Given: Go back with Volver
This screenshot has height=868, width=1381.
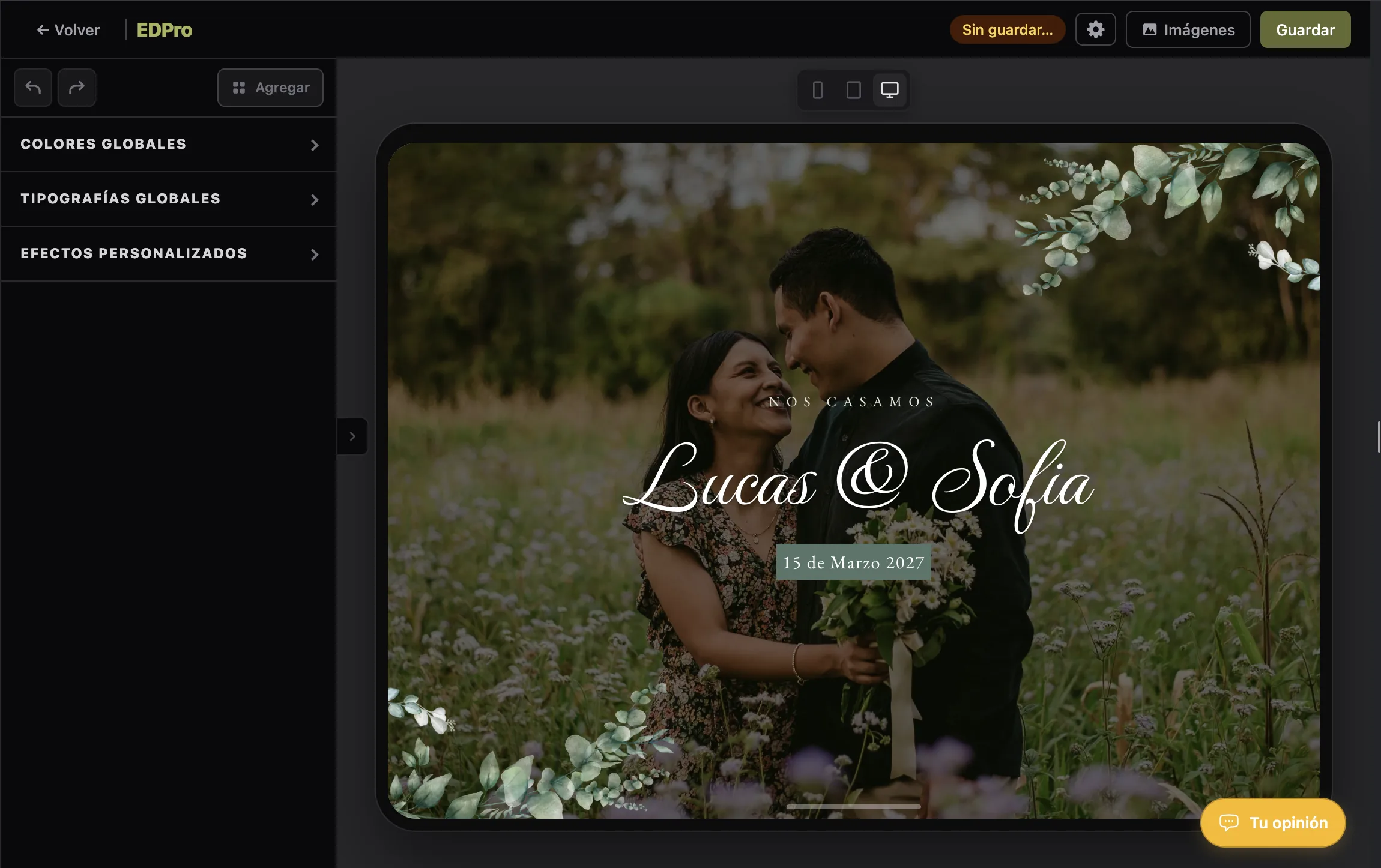Looking at the screenshot, I should [68, 30].
